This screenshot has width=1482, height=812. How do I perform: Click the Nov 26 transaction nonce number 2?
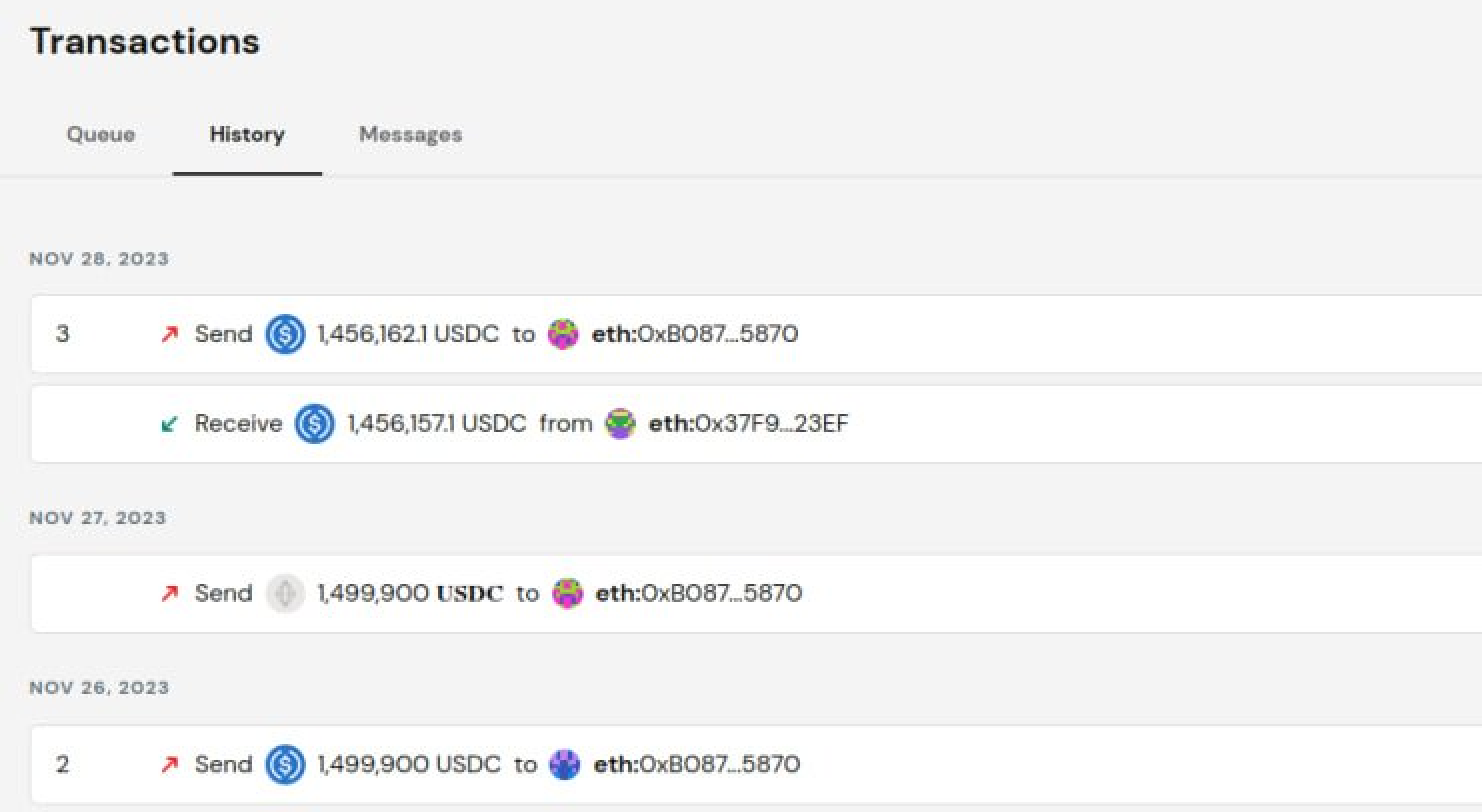(x=63, y=765)
